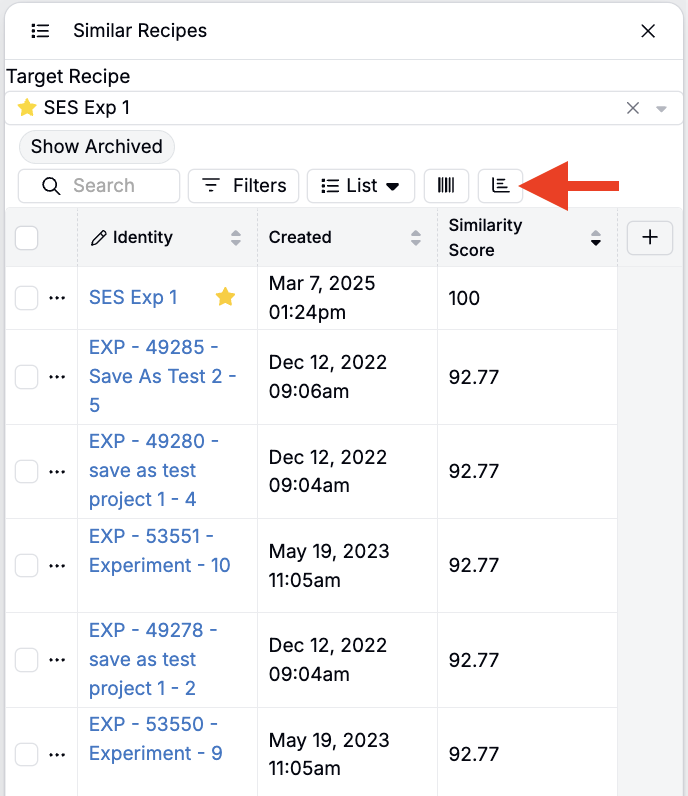Sort by the Identity column header

click(x=143, y=238)
